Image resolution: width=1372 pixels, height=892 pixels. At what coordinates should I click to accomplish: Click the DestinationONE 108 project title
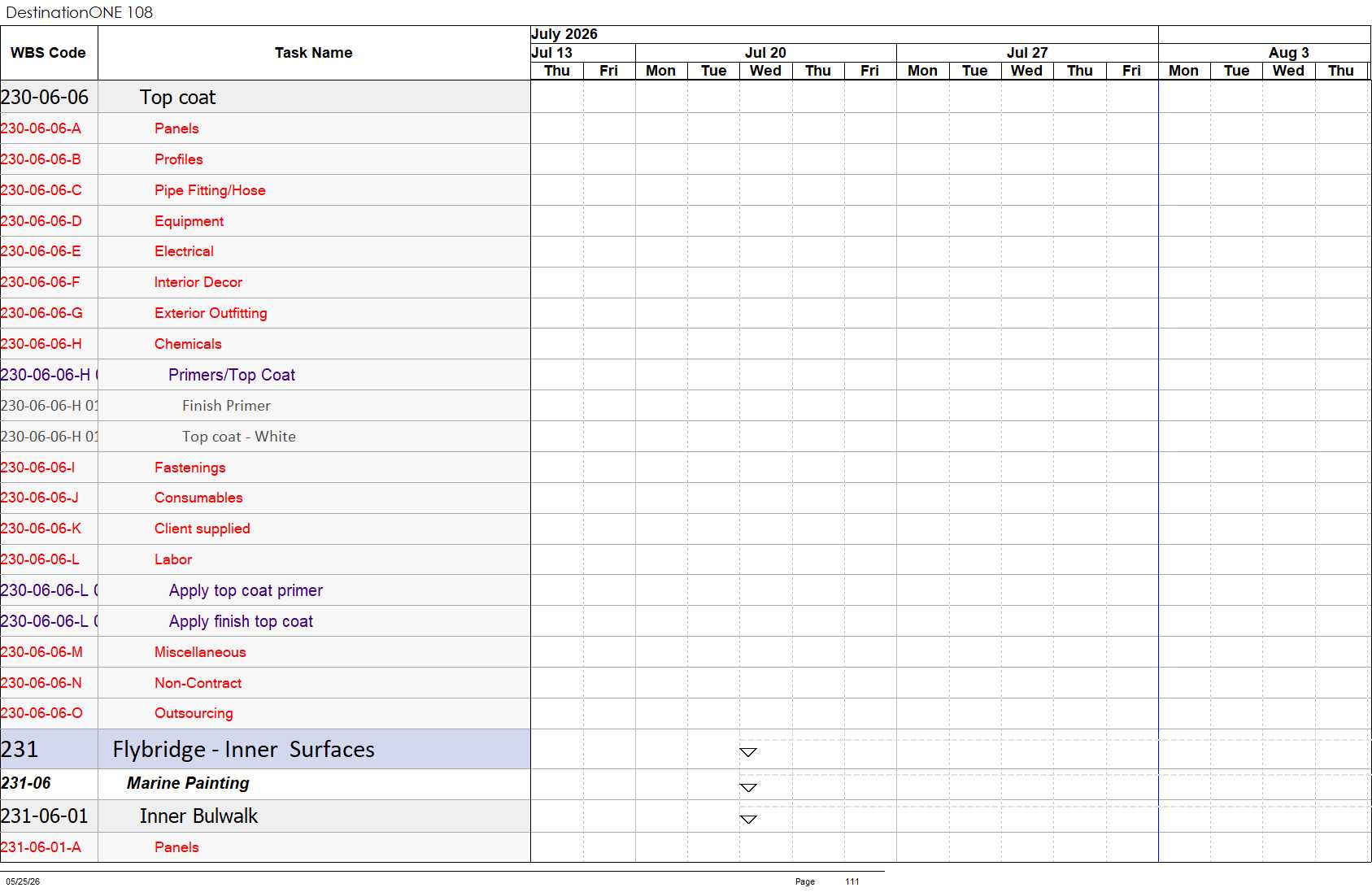coord(79,12)
